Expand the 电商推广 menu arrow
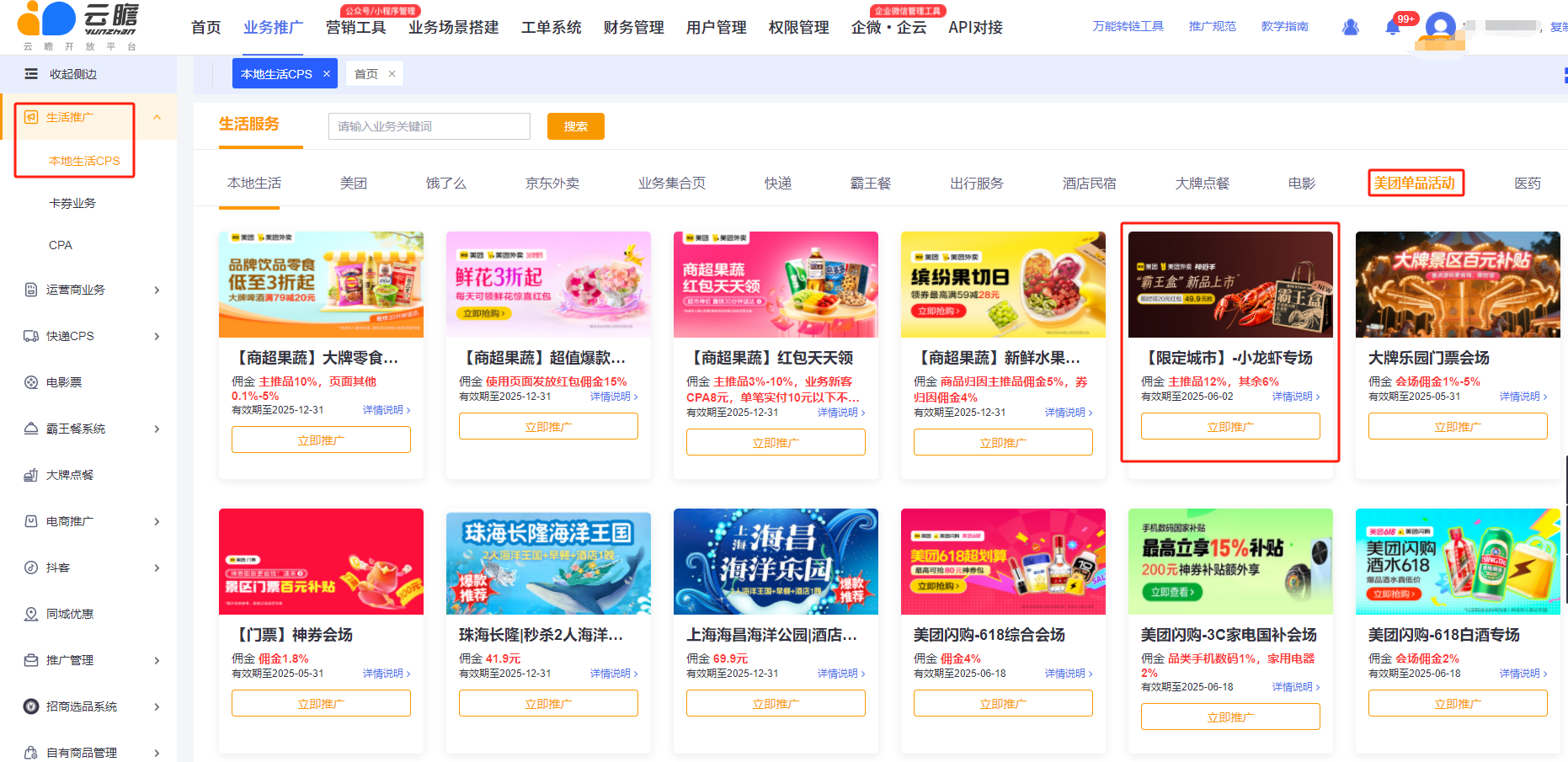The image size is (1568, 762). pyautogui.click(x=157, y=521)
